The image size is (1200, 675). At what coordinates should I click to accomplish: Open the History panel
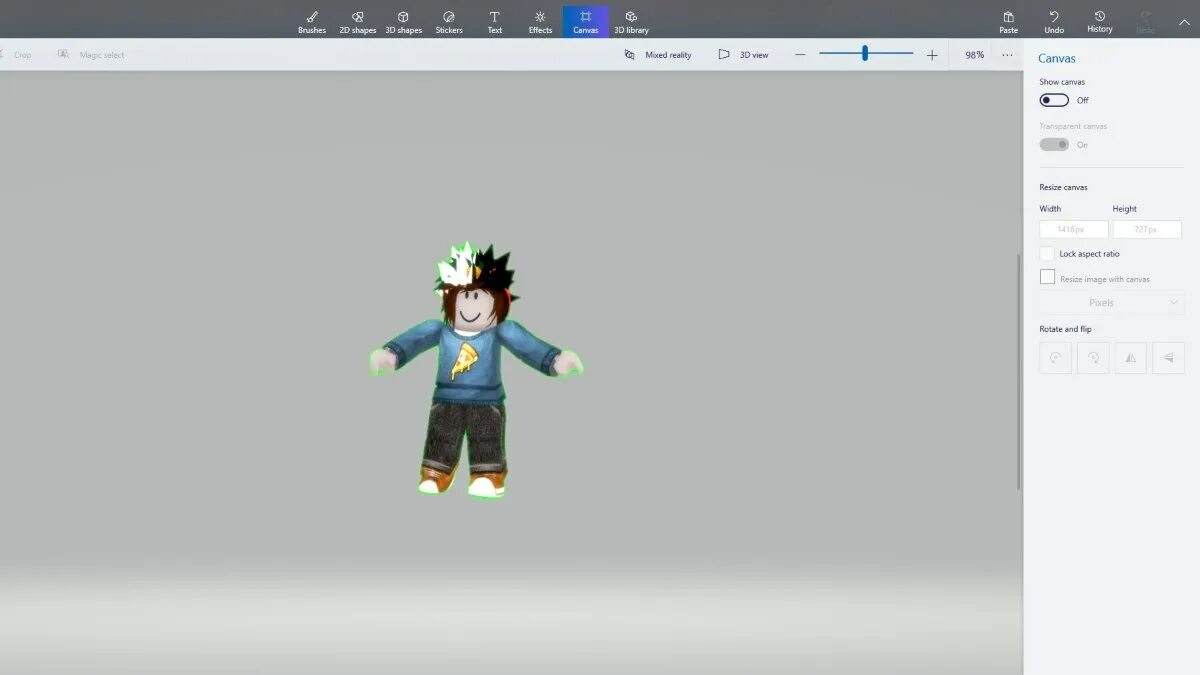1100,22
